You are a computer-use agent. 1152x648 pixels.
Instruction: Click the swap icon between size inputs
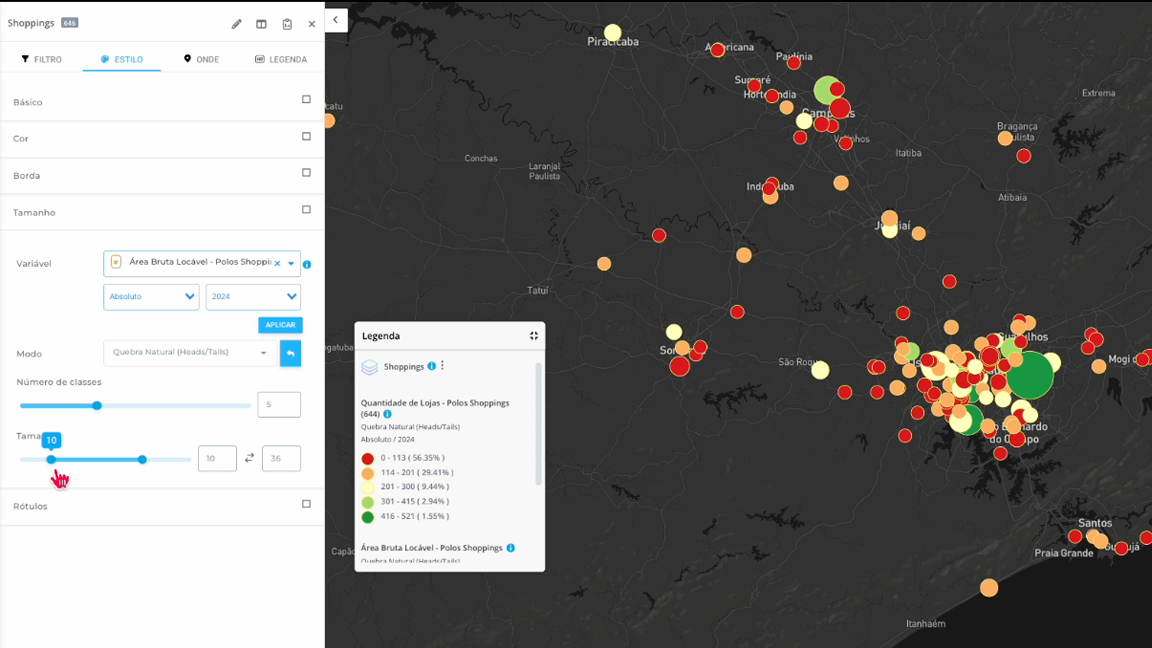point(249,458)
